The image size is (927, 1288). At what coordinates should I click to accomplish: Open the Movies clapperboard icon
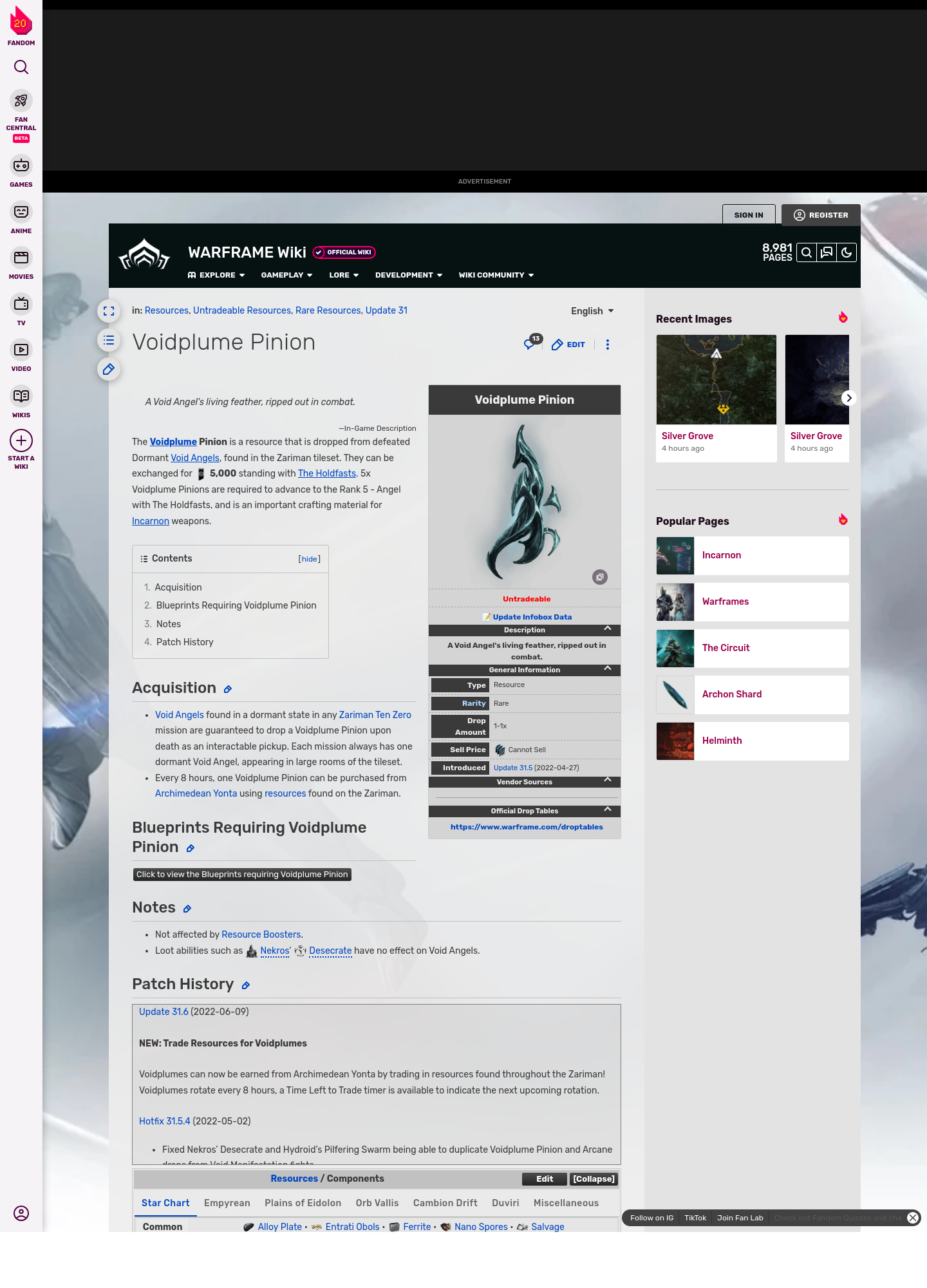click(x=21, y=258)
